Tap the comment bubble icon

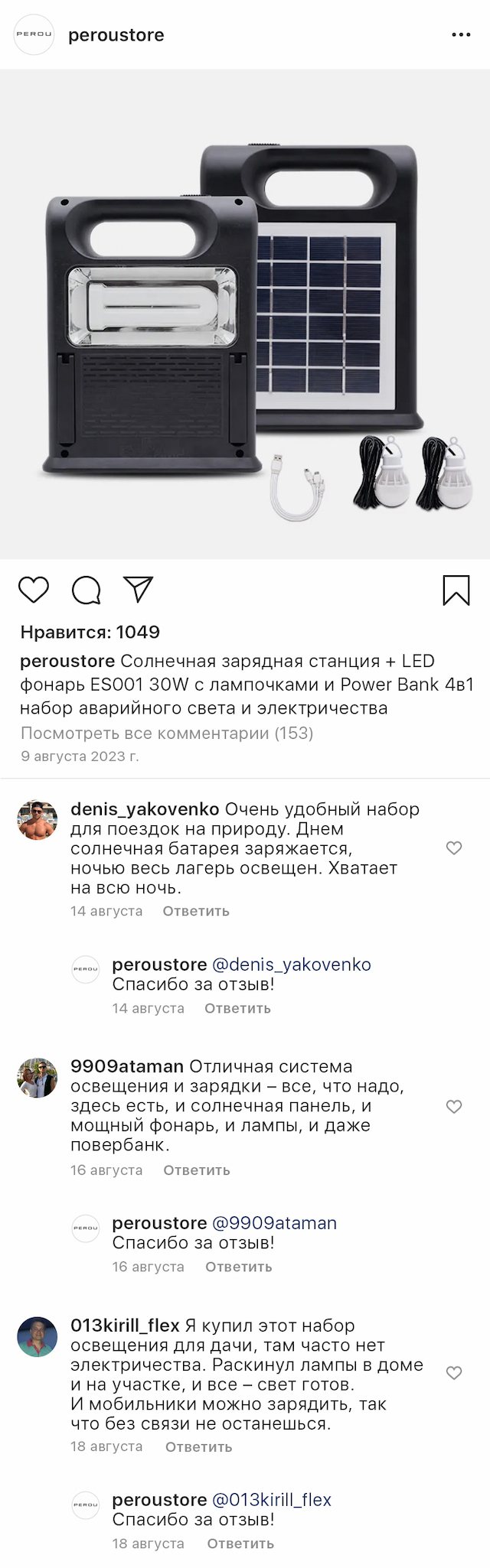pos(86,590)
